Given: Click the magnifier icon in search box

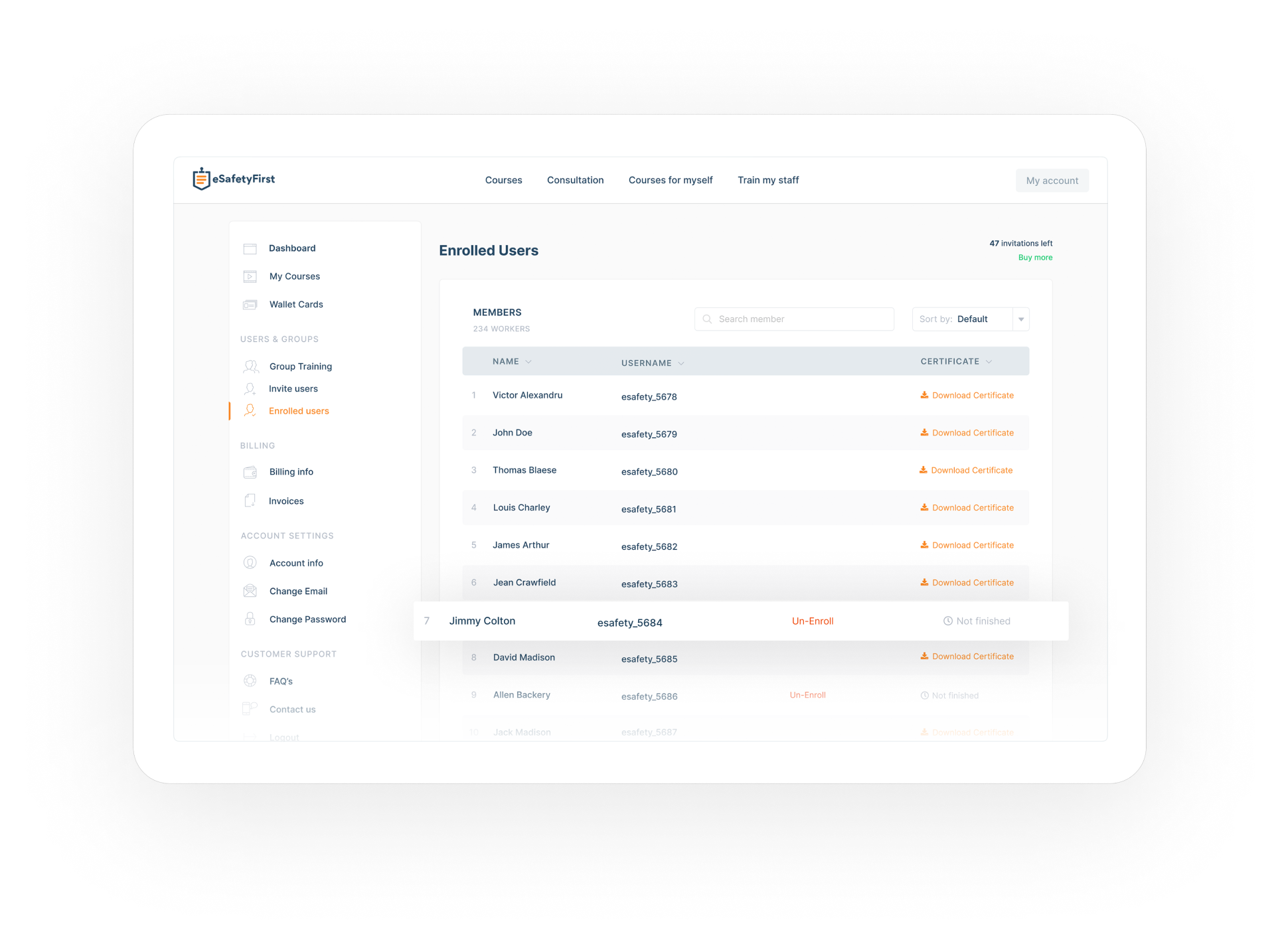Looking at the screenshot, I should click(x=708, y=319).
